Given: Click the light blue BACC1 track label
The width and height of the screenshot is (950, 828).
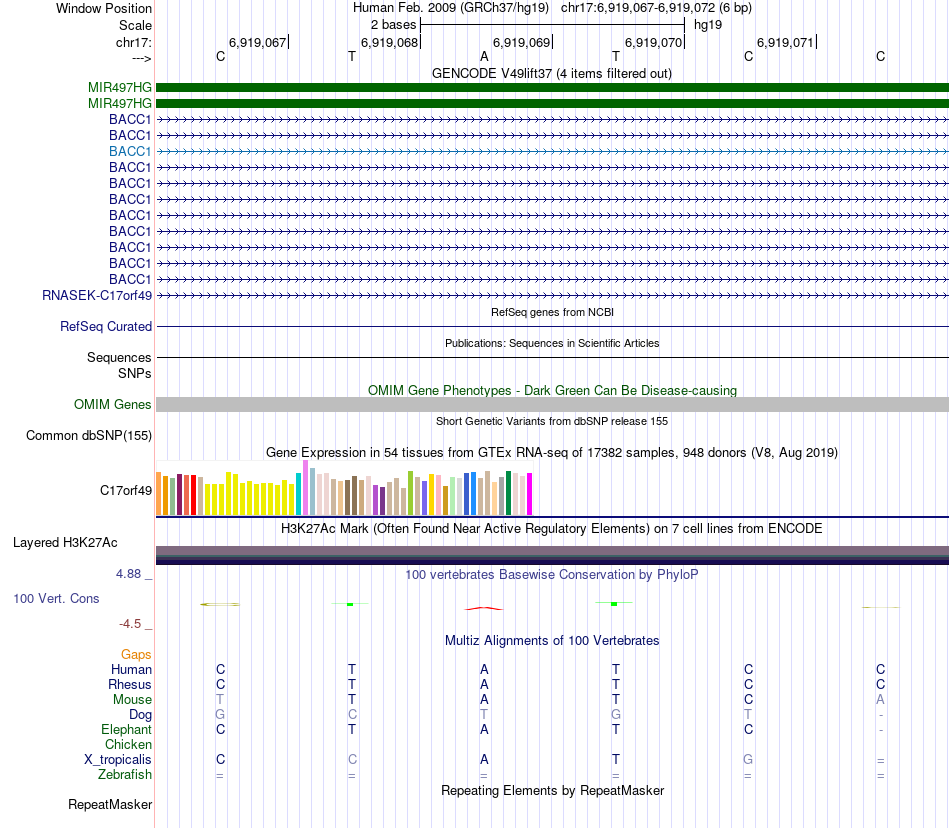Looking at the screenshot, I should pyautogui.click(x=130, y=151).
